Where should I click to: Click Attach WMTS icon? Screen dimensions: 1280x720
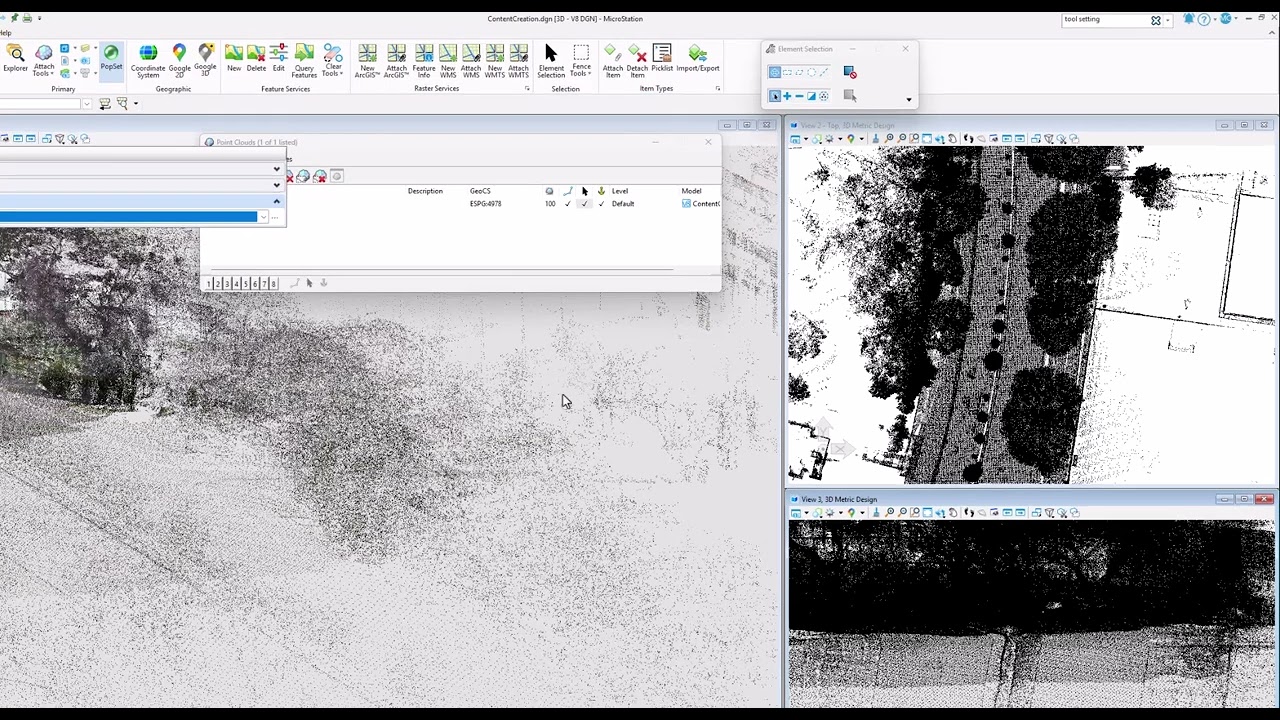[518, 62]
